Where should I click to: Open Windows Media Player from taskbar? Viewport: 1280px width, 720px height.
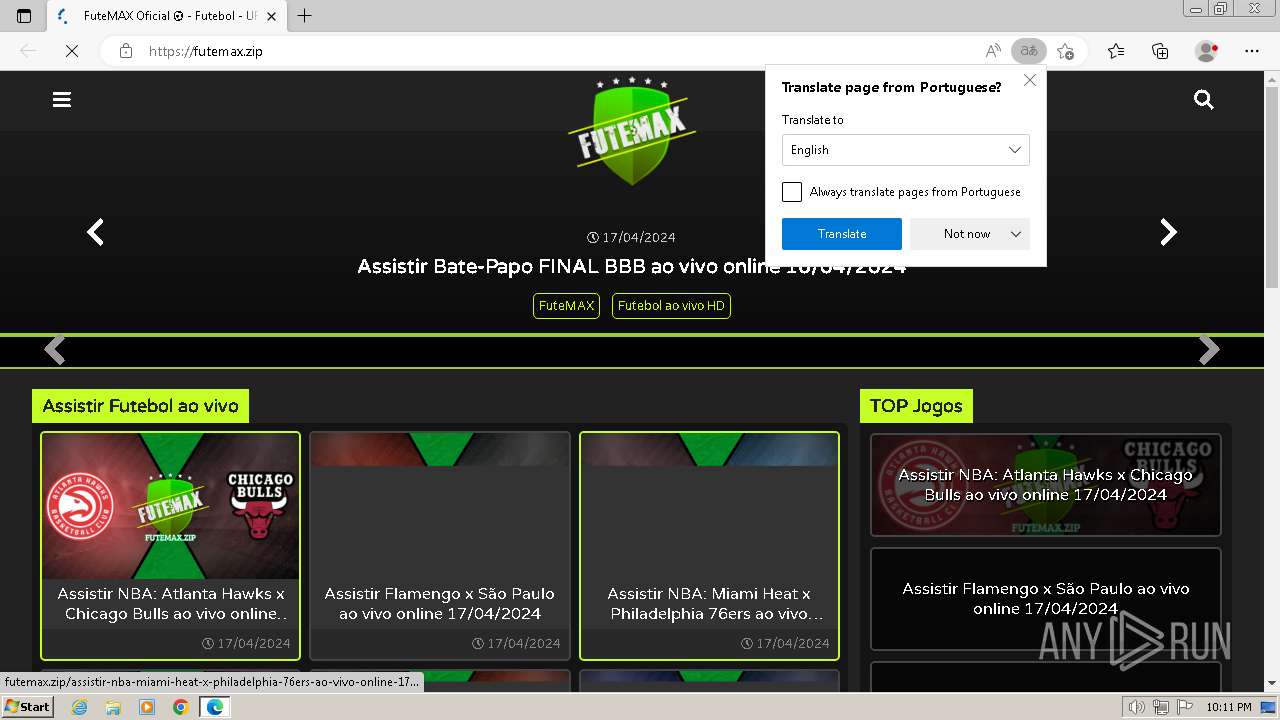coord(147,707)
